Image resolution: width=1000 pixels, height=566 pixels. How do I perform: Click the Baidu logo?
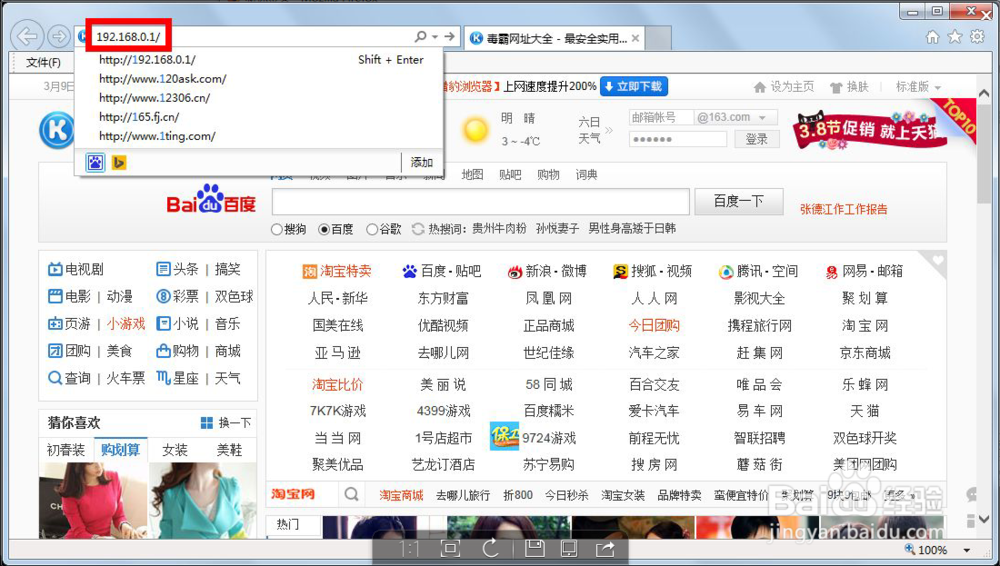point(211,199)
